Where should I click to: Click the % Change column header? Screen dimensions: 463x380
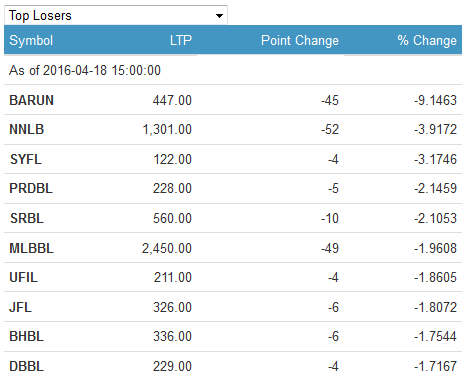tap(427, 40)
